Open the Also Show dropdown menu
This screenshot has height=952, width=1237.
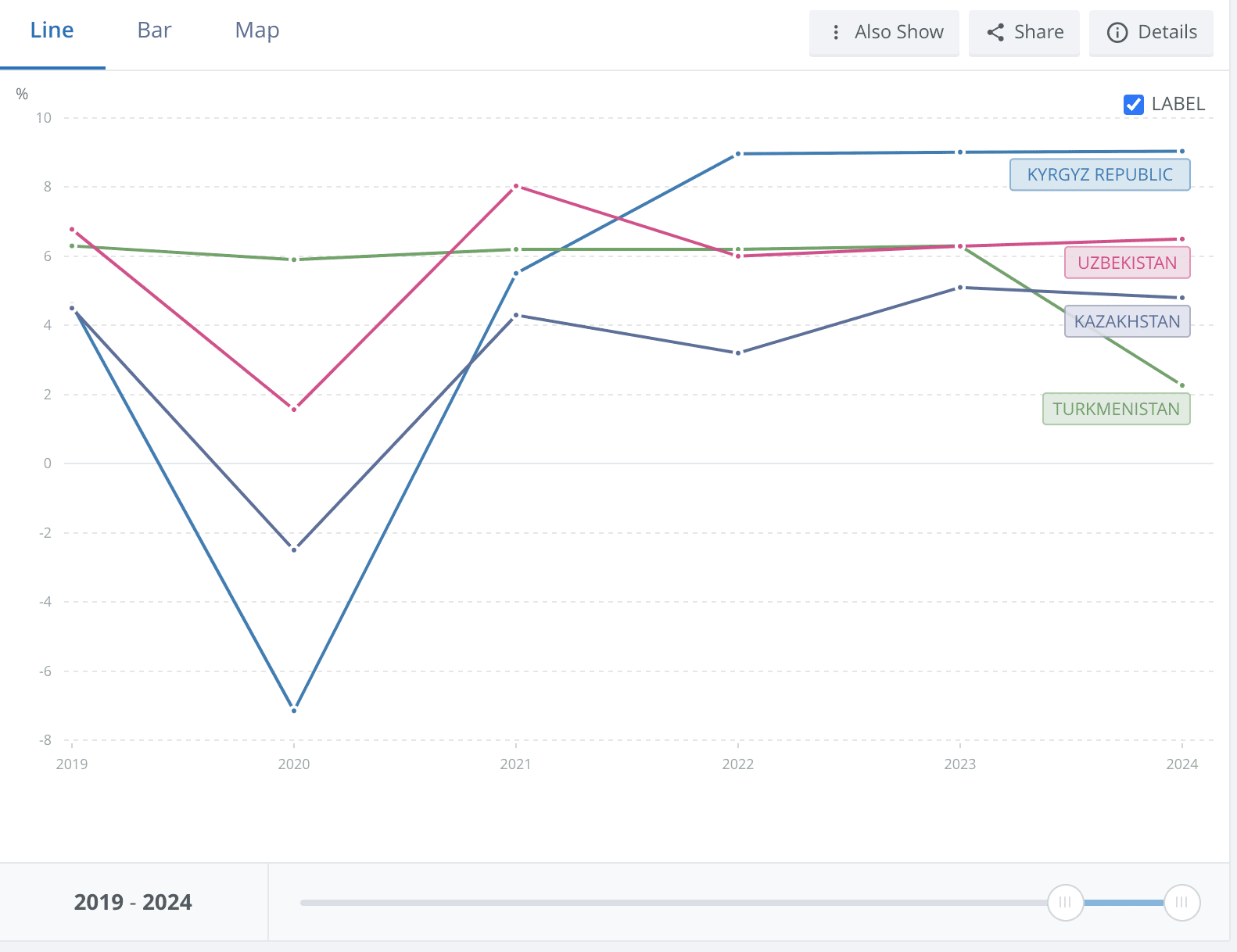898,32
